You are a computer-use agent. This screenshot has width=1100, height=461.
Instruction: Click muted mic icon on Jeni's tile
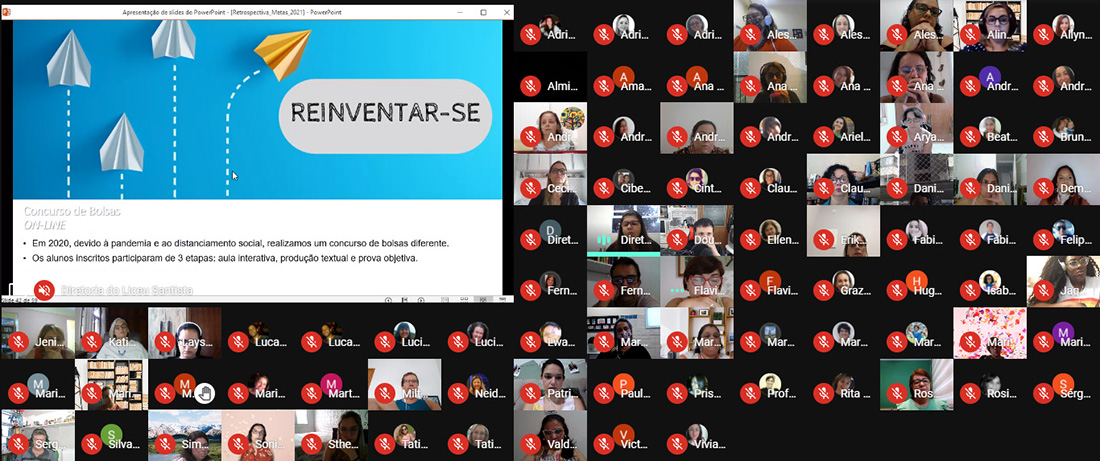[17, 342]
